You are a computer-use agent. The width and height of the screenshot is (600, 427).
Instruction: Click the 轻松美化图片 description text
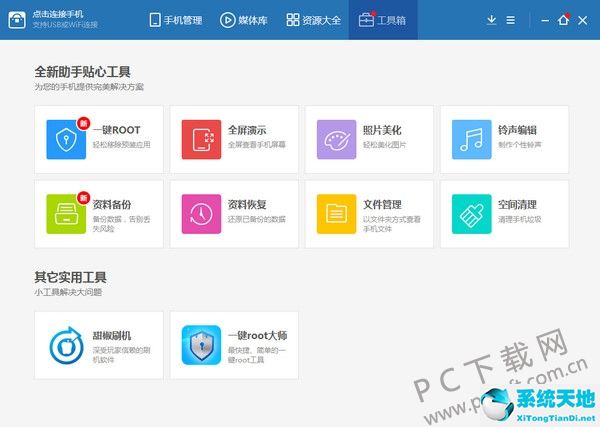pyautogui.click(x=385, y=145)
